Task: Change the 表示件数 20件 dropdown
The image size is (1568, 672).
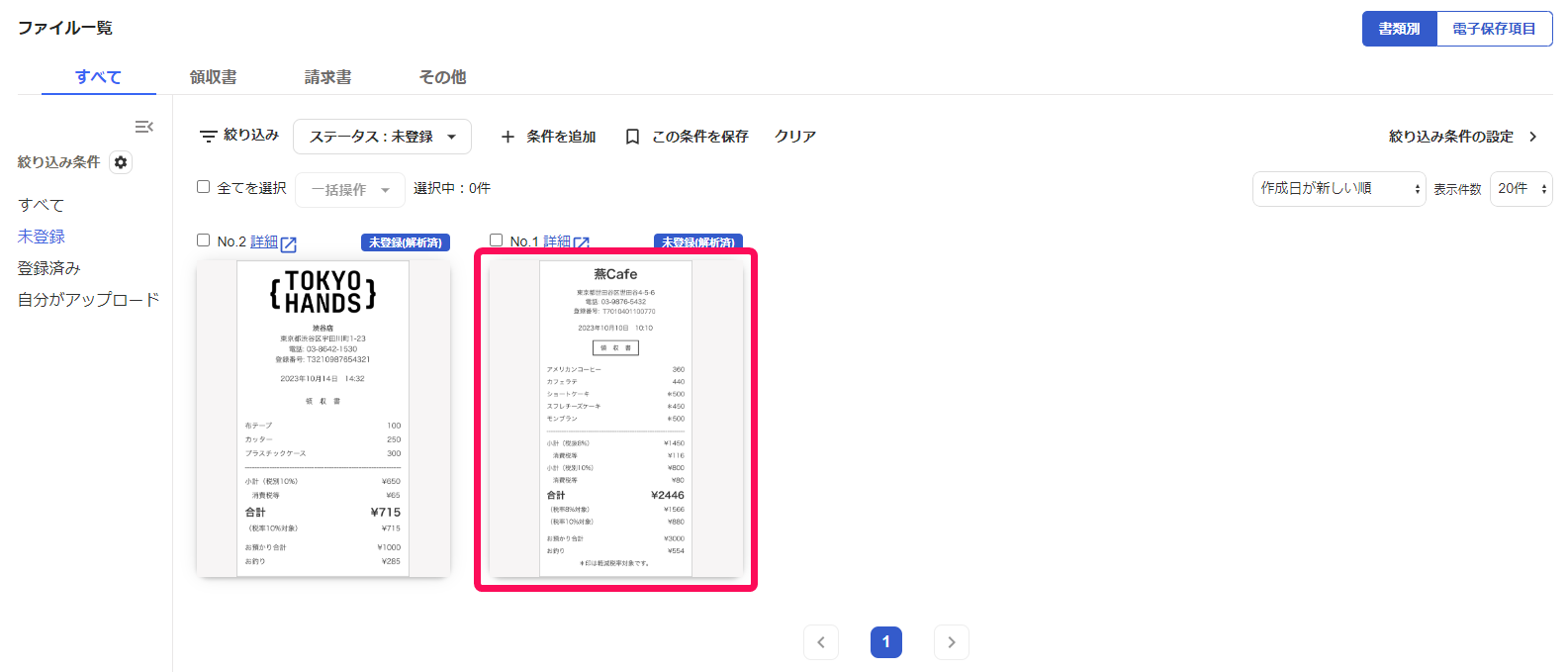Action: click(1522, 188)
